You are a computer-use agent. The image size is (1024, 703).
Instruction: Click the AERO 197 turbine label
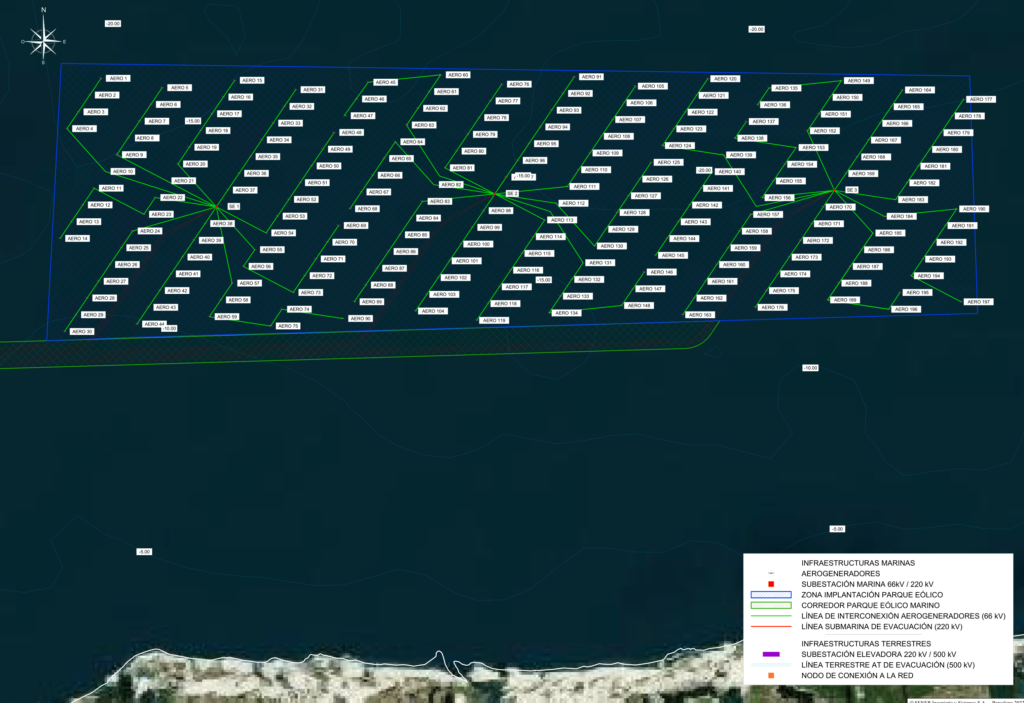pyautogui.click(x=978, y=301)
